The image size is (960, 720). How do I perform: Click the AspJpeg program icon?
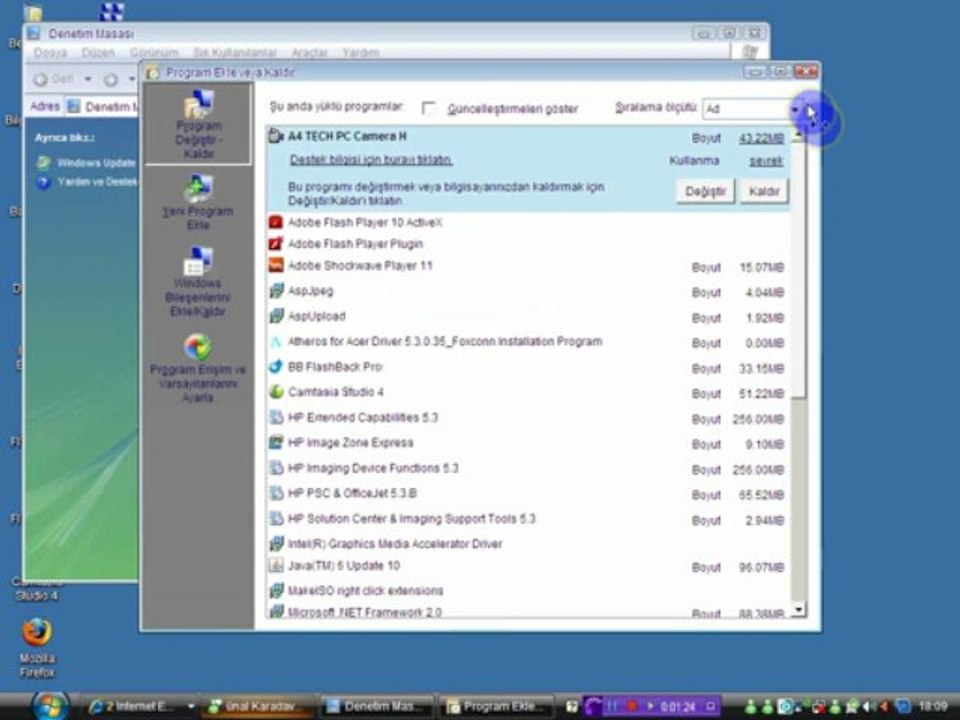coord(276,291)
